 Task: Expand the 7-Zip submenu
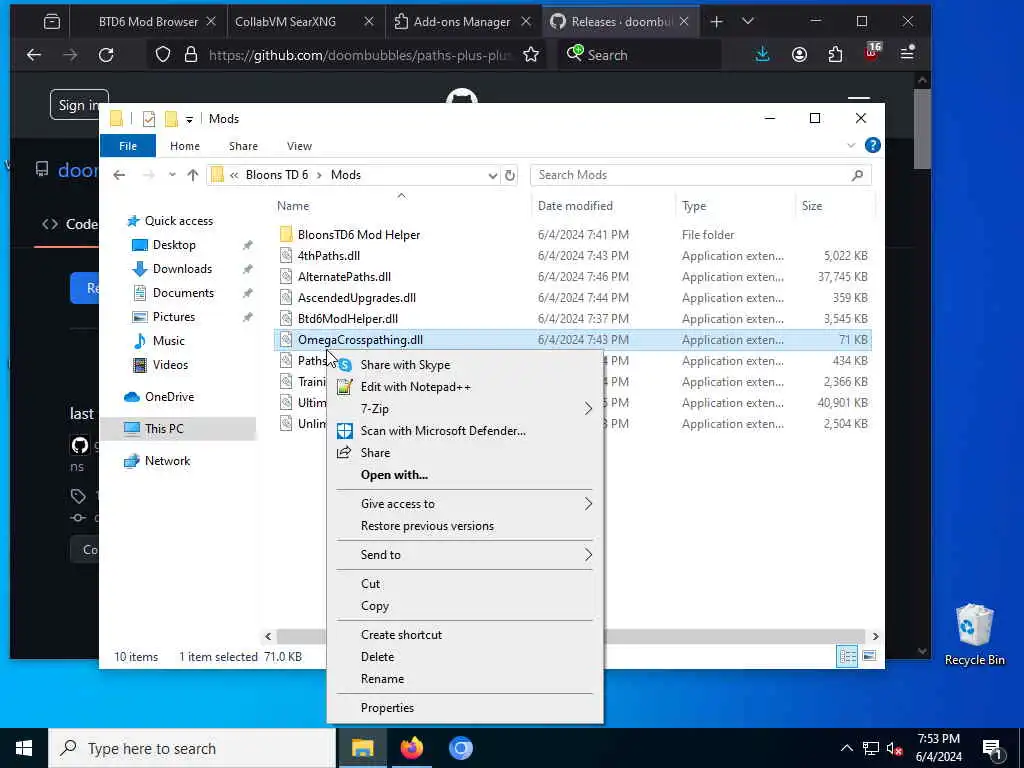[x=464, y=409]
